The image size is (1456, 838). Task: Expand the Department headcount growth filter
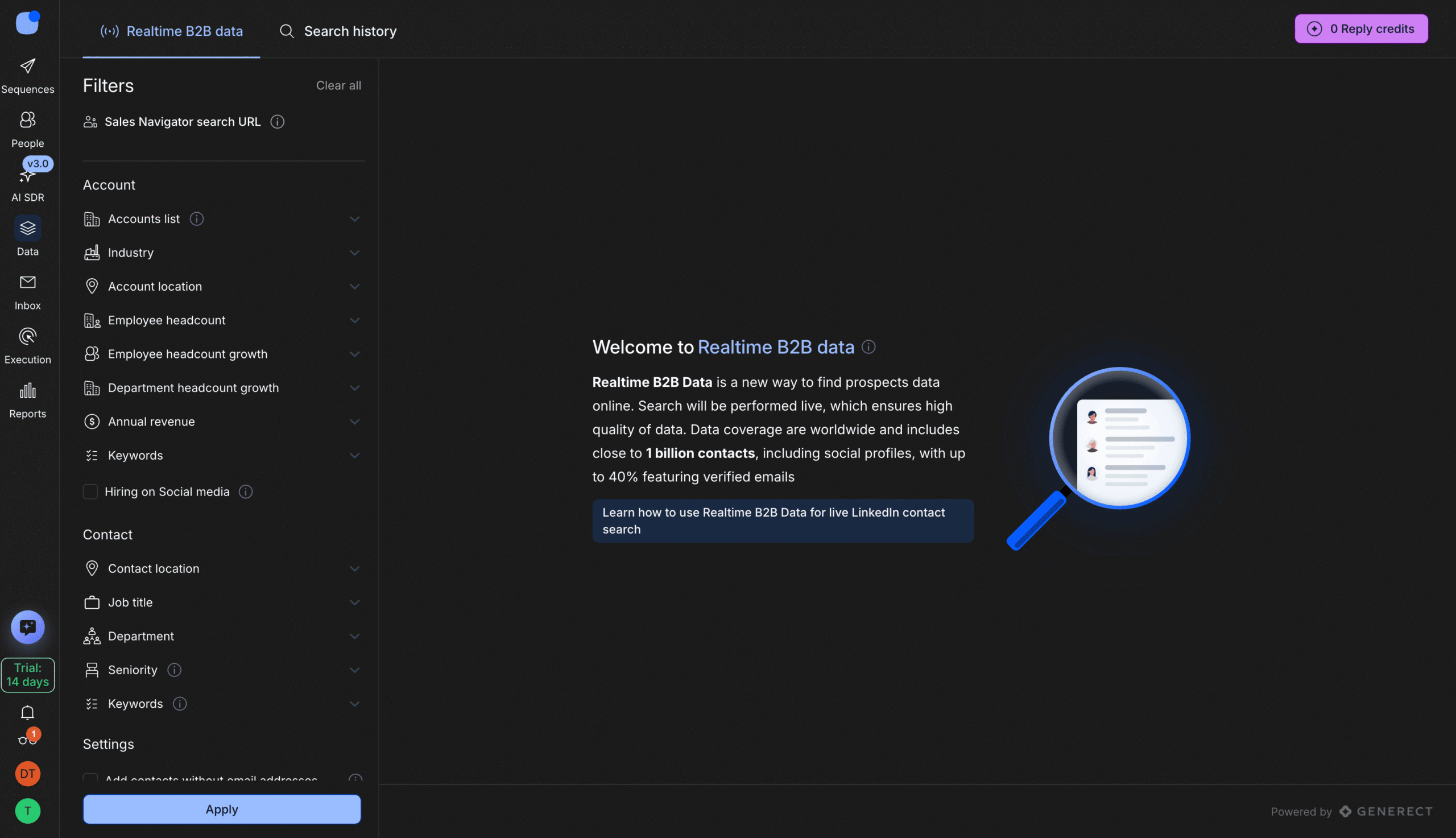click(354, 388)
